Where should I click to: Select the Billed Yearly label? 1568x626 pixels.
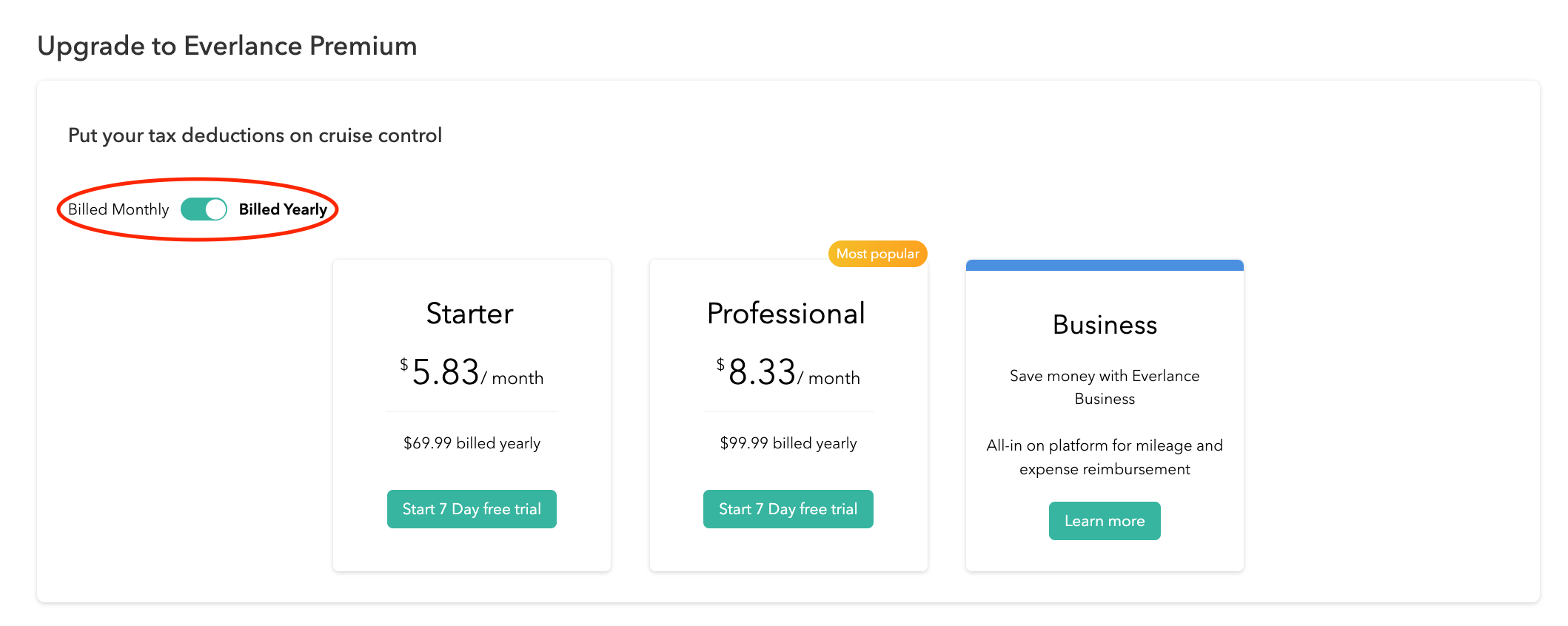pyautogui.click(x=283, y=209)
